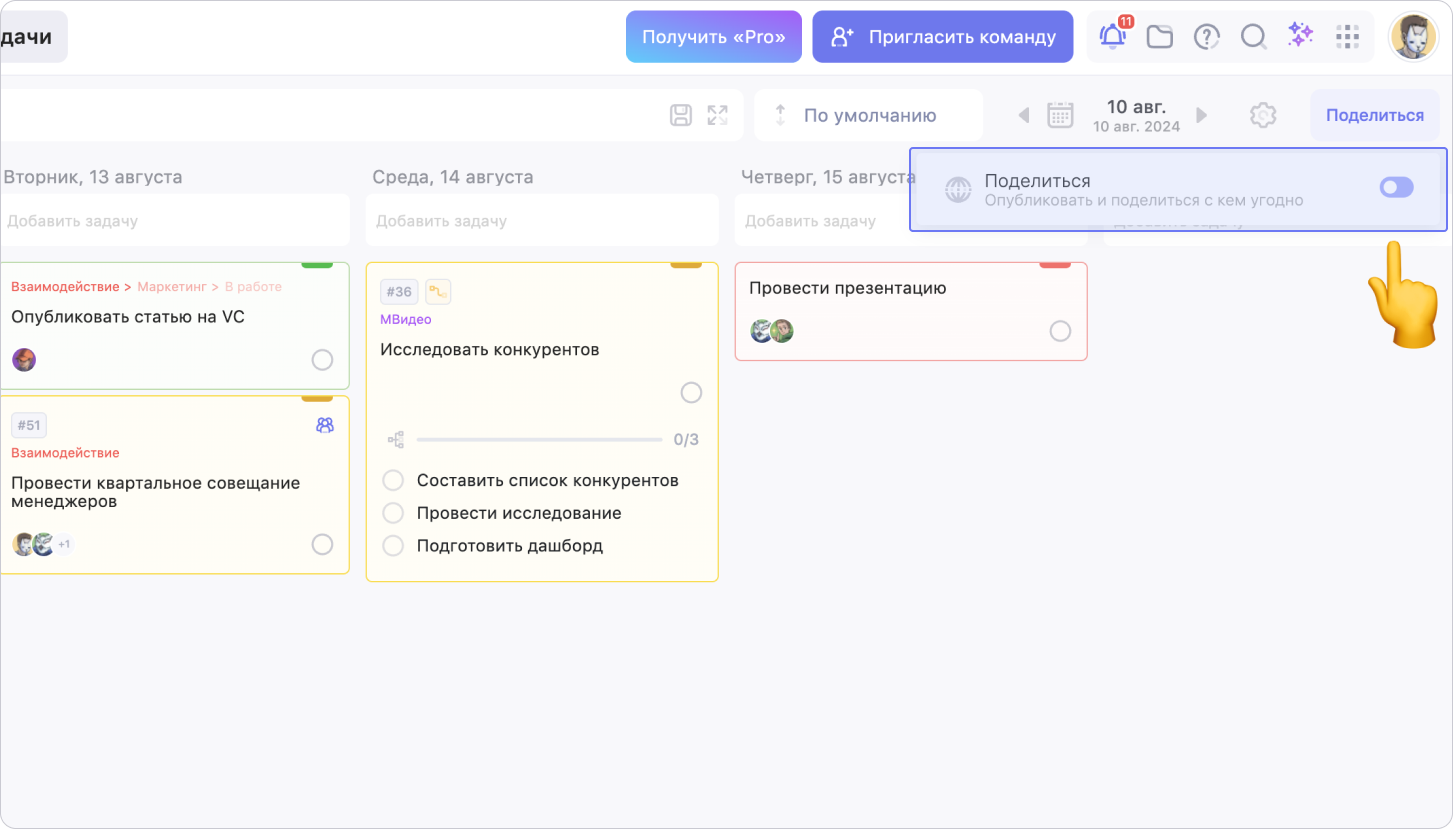Go to next date with right arrow
Viewport: 1453px width, 829px height.
[1202, 115]
